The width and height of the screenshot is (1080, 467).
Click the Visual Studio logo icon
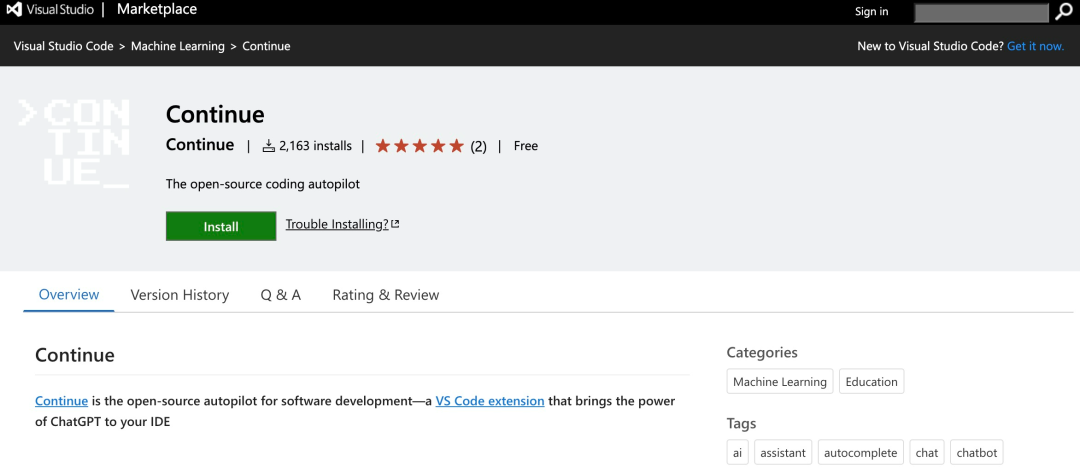[x=14, y=10]
